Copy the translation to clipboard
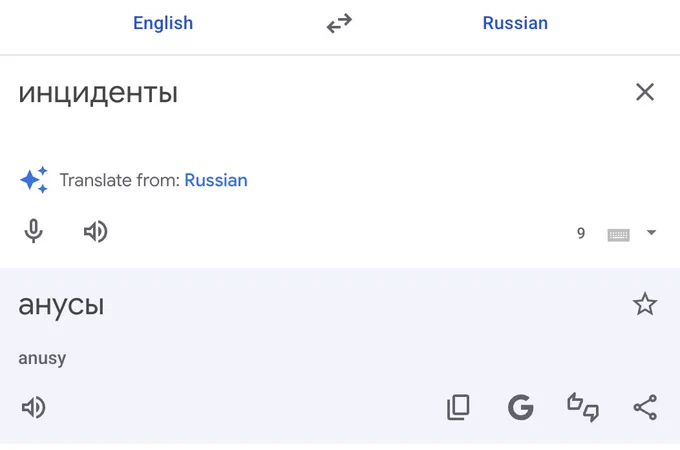Screen dimensions: 680x450 458,407
